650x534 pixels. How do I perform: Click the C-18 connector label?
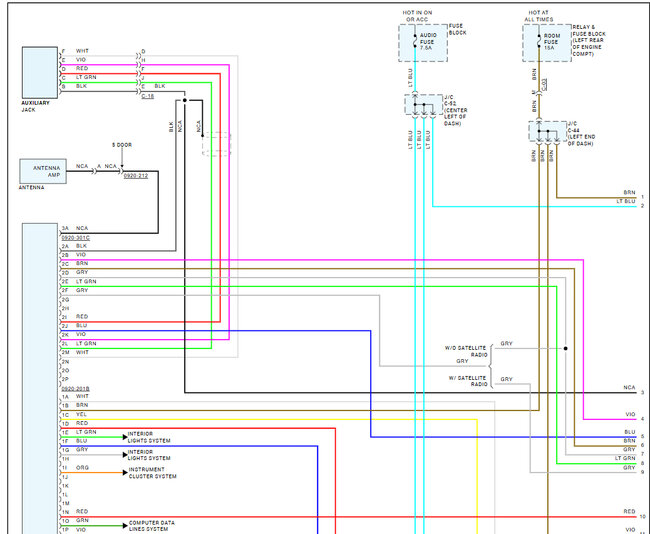pos(147,96)
